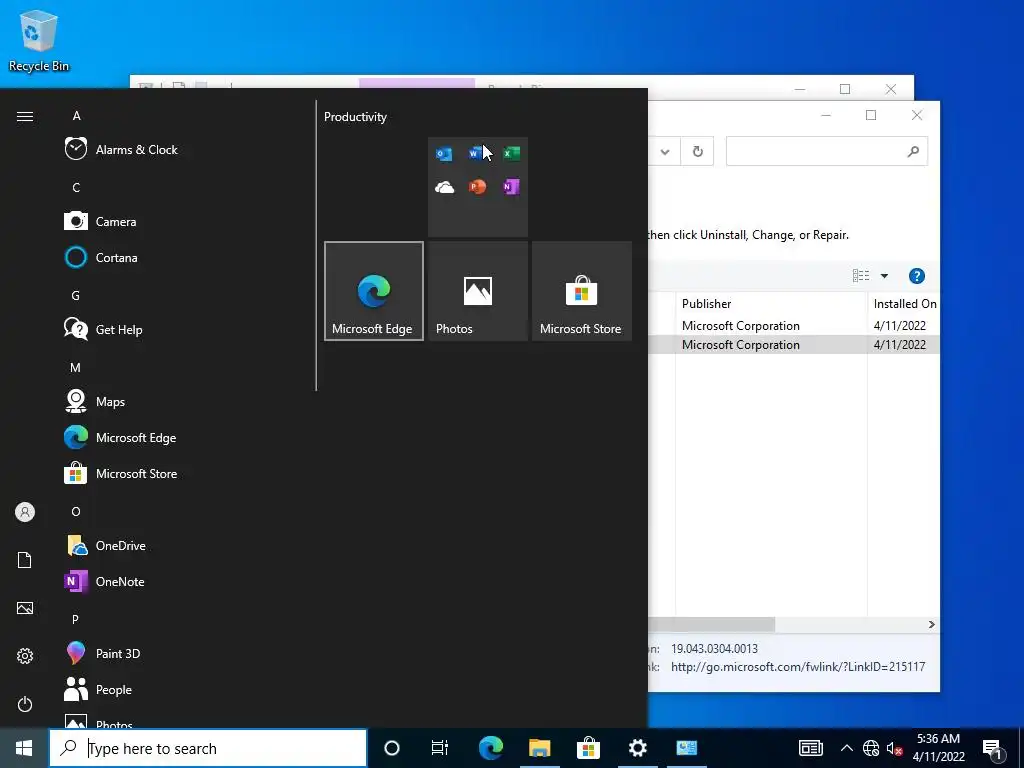Viewport: 1024px width, 768px height.
Task: Open notification Action Center
Action: click(993, 749)
